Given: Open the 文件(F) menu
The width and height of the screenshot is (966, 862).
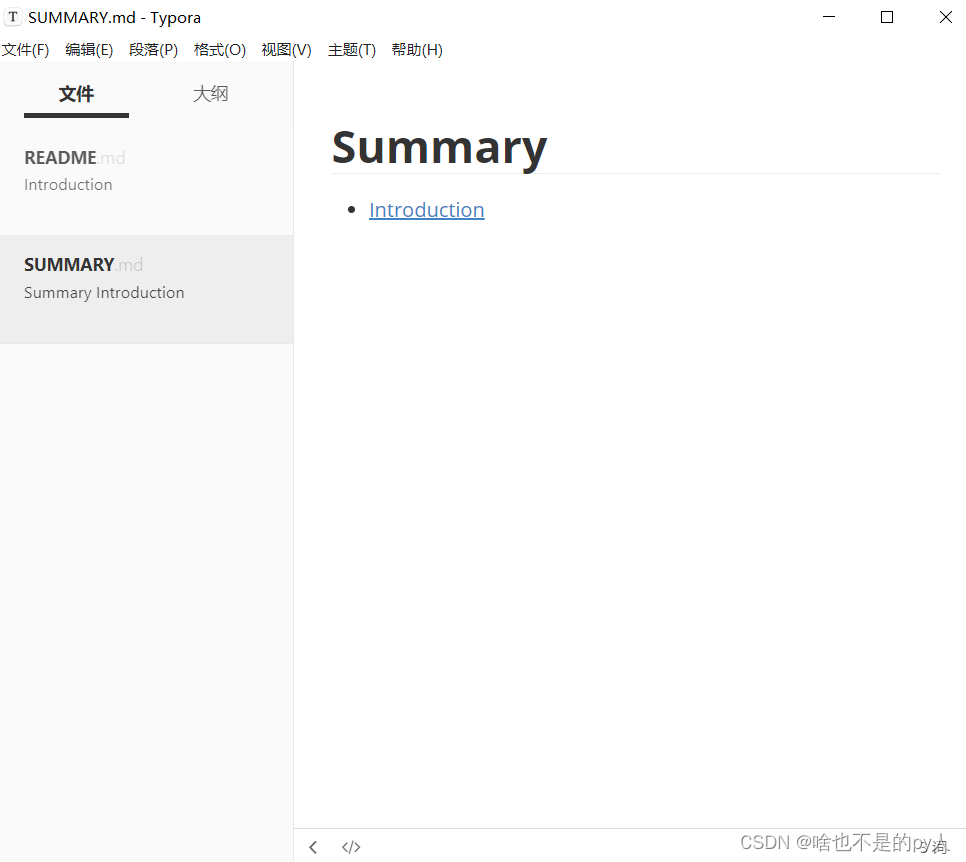Looking at the screenshot, I should click(x=25, y=50).
